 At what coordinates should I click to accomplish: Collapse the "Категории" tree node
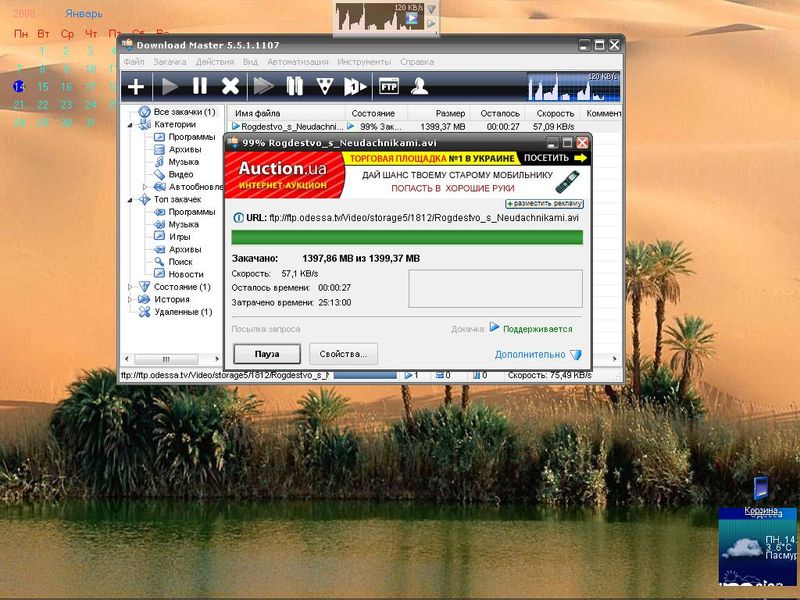(x=130, y=125)
